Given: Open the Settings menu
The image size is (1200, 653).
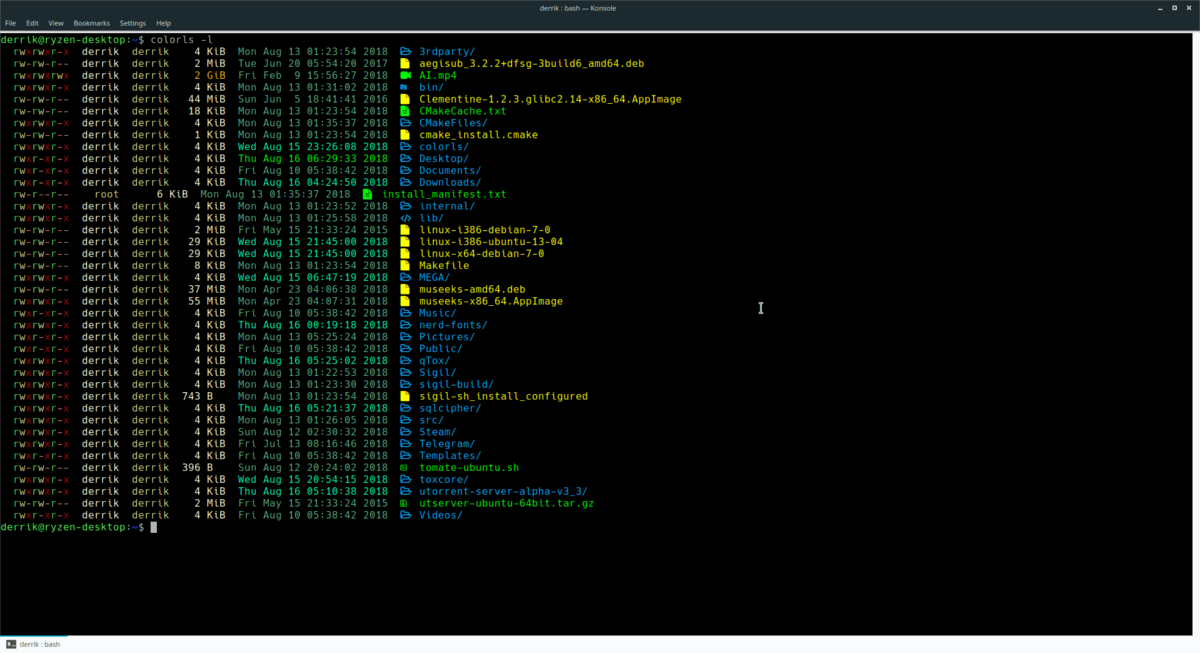Looking at the screenshot, I should point(132,22).
